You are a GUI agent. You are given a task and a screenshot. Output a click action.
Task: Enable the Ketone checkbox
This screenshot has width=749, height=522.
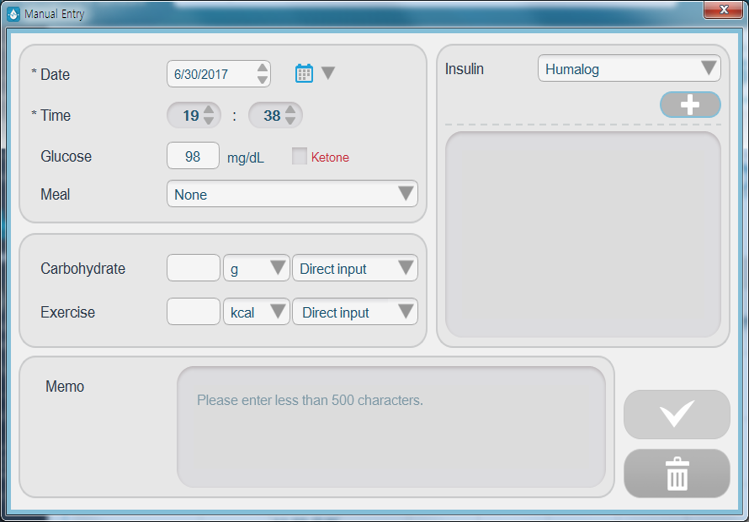tap(299, 157)
